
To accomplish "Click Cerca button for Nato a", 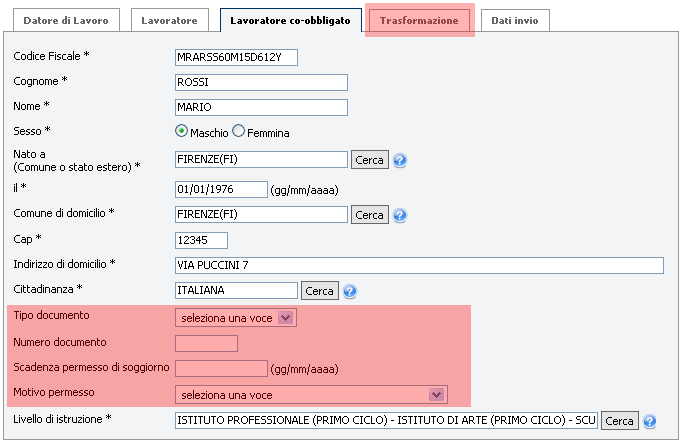I will click(369, 160).
